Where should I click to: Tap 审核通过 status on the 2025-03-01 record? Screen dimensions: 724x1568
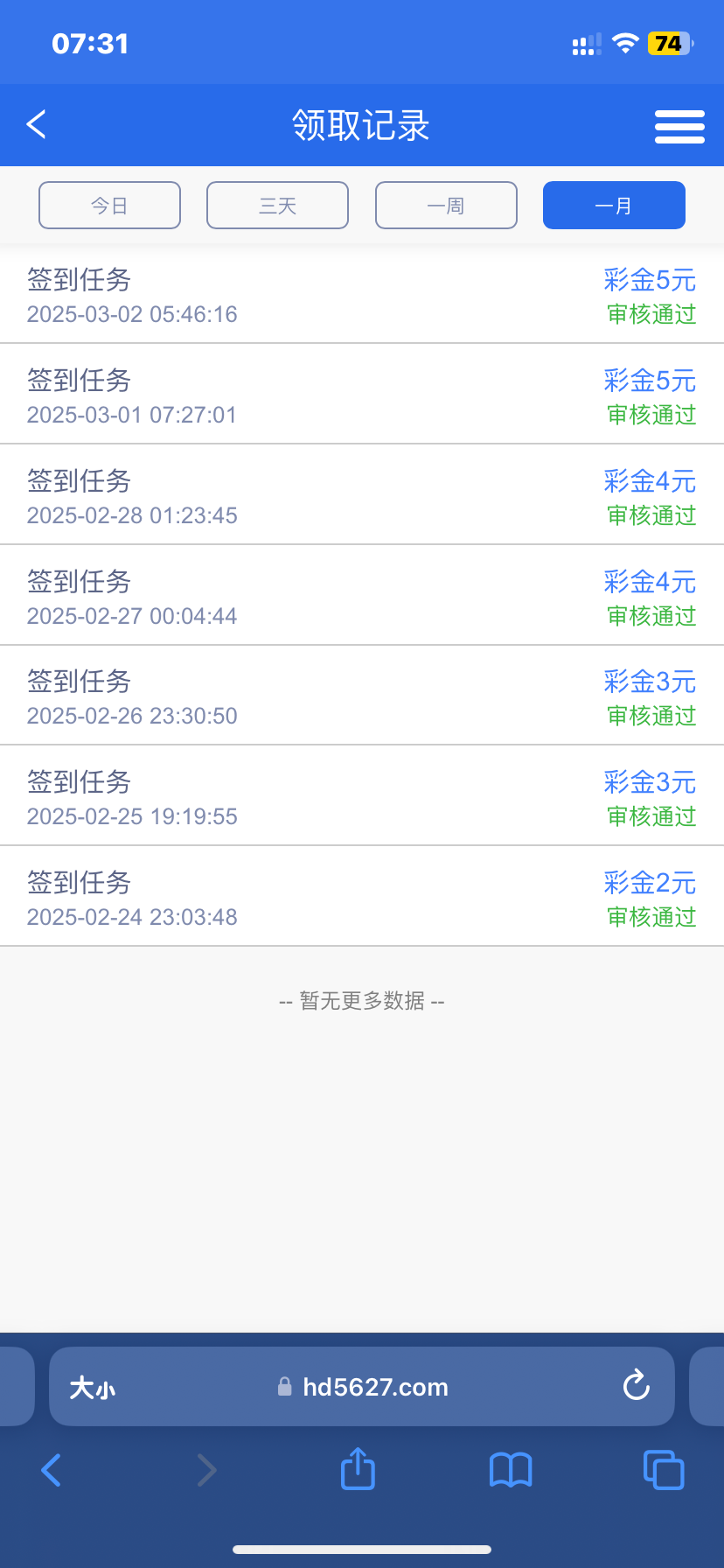coord(651,415)
